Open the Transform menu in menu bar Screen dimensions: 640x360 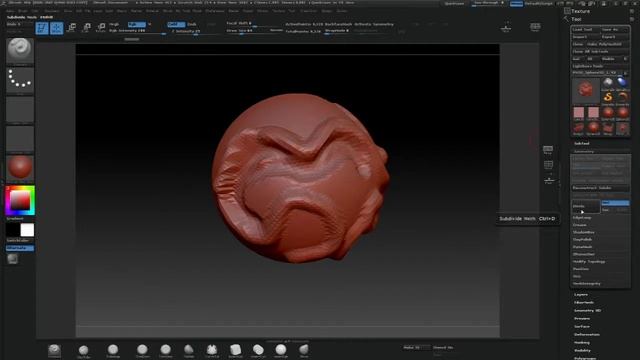tap(308, 11)
